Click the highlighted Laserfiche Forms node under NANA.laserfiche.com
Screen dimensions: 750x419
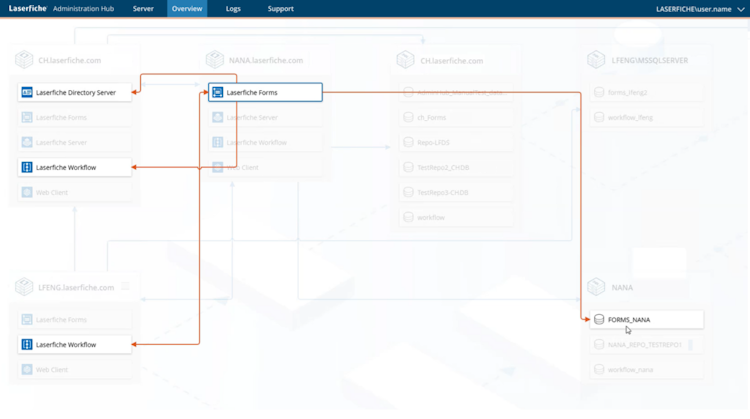265,92
